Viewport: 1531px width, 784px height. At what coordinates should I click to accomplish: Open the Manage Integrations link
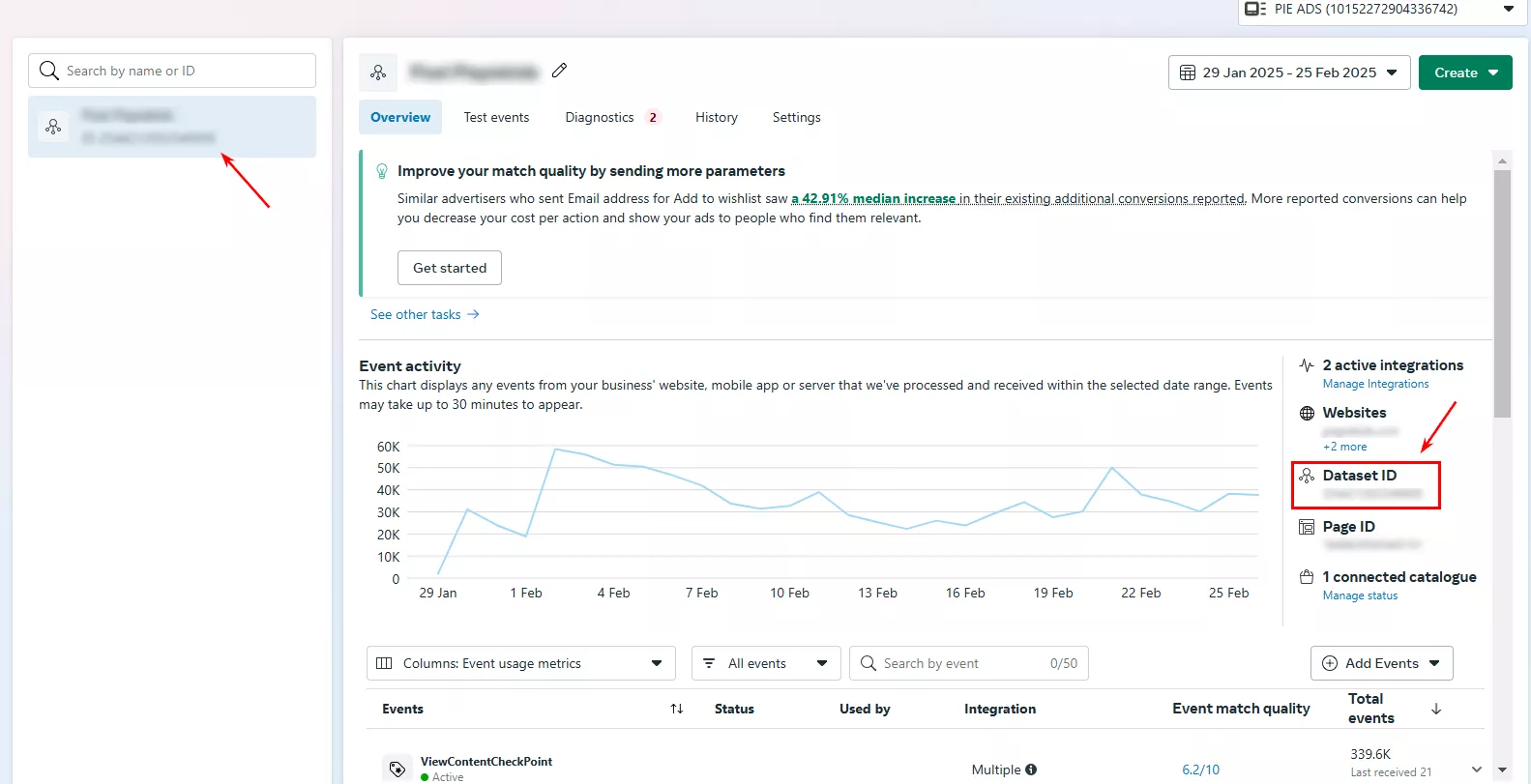pyautogui.click(x=1375, y=384)
